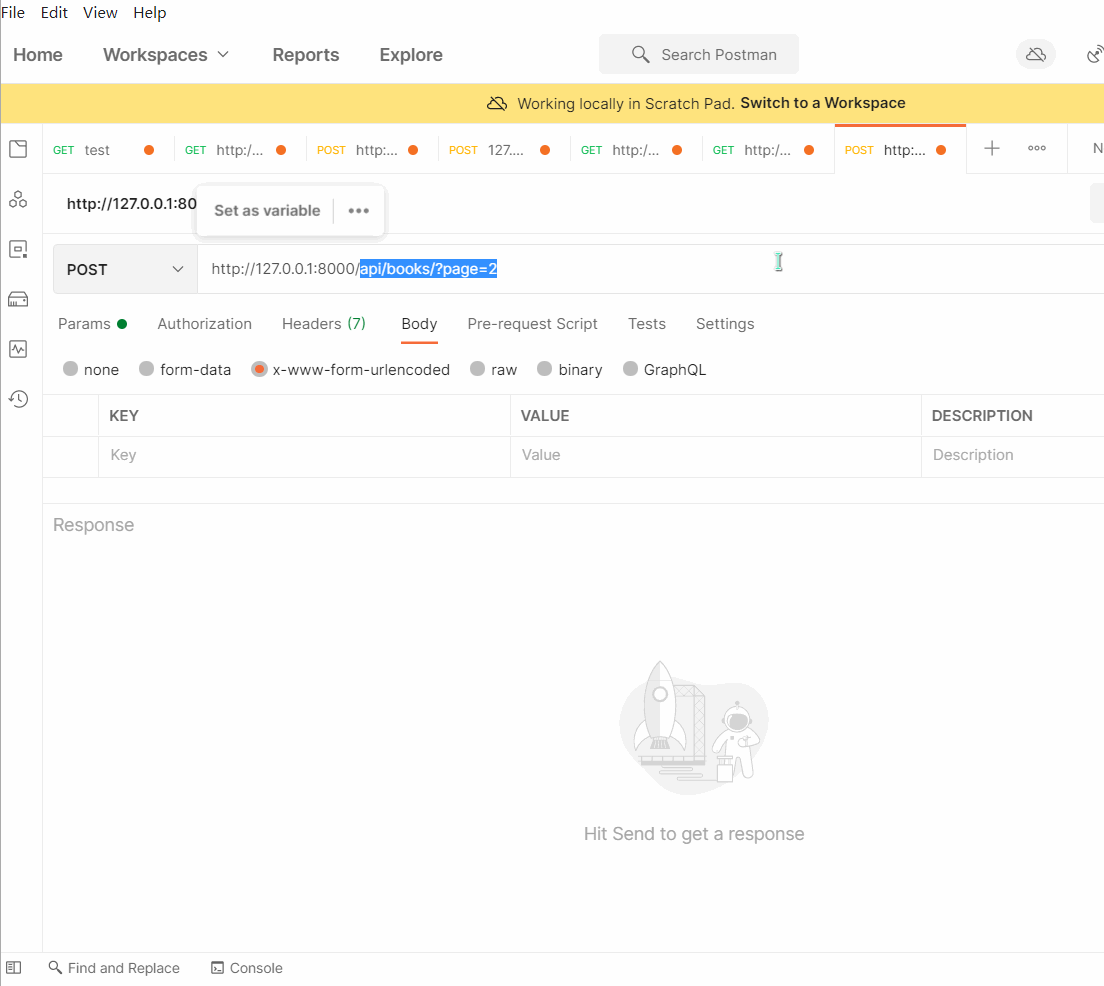Open Collections in the left sidebar
Screen dimensions: 1104x986
click(18, 150)
